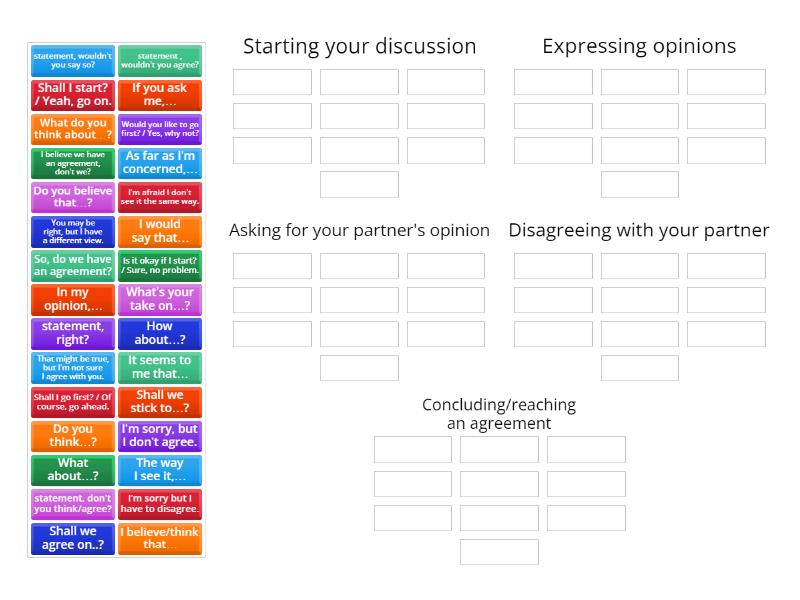This screenshot has width=800, height=600.
Task: Select the "What's your take on…?" tile
Action: tap(160, 300)
